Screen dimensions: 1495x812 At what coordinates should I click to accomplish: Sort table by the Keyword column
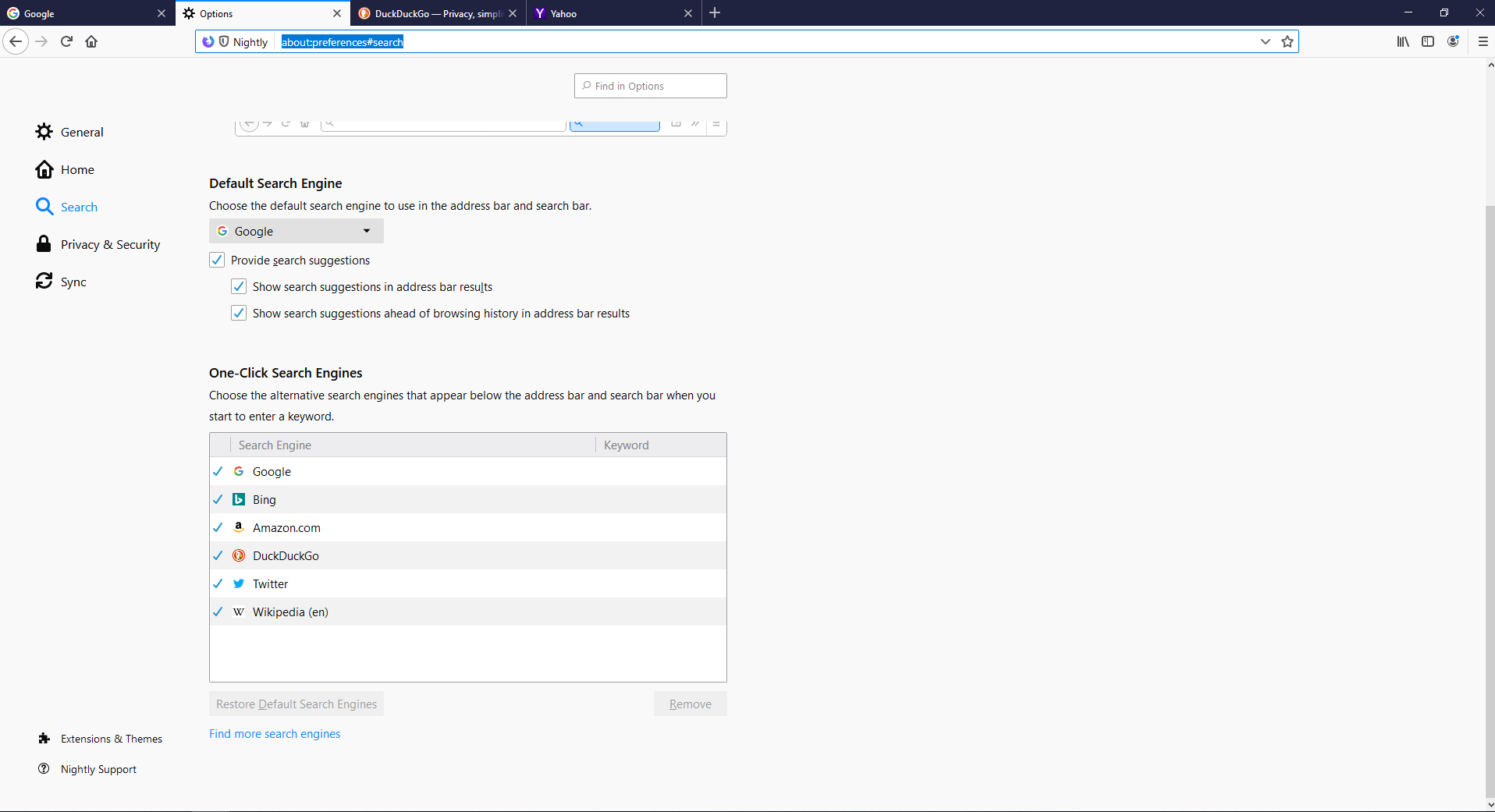[x=627, y=445]
